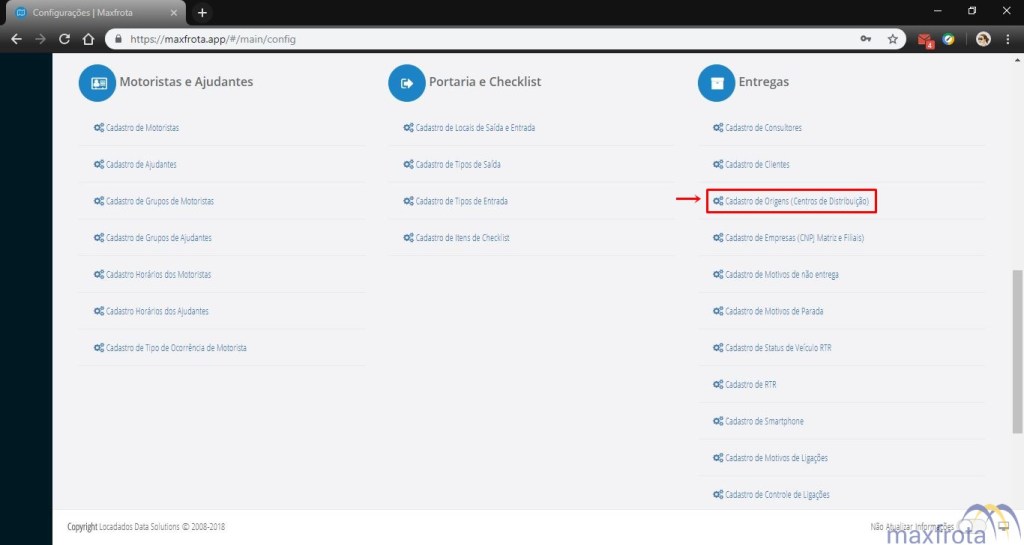Bookmark this page with the star icon
Viewport: 1024px width, 545px height.
click(892, 40)
